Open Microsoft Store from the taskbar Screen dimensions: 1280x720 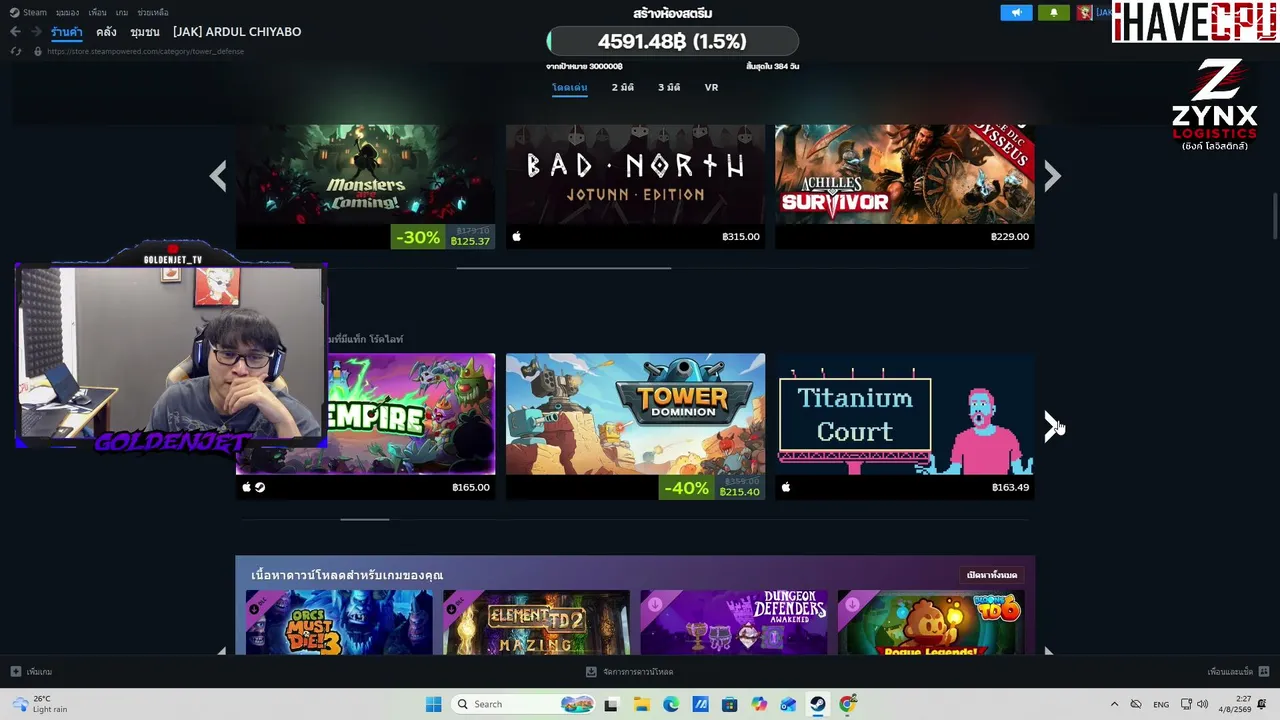pyautogui.click(x=729, y=704)
